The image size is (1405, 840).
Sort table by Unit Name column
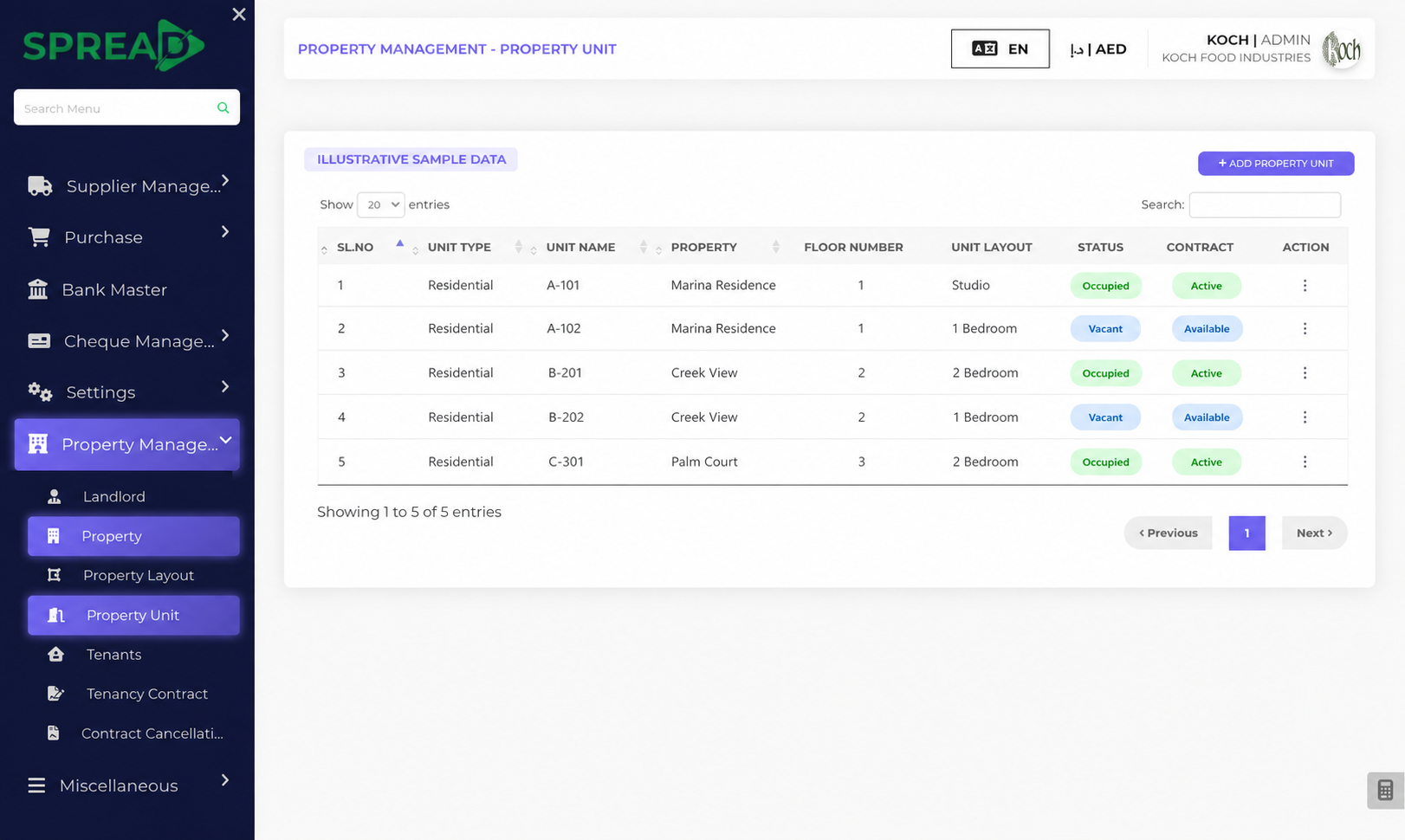(x=580, y=247)
